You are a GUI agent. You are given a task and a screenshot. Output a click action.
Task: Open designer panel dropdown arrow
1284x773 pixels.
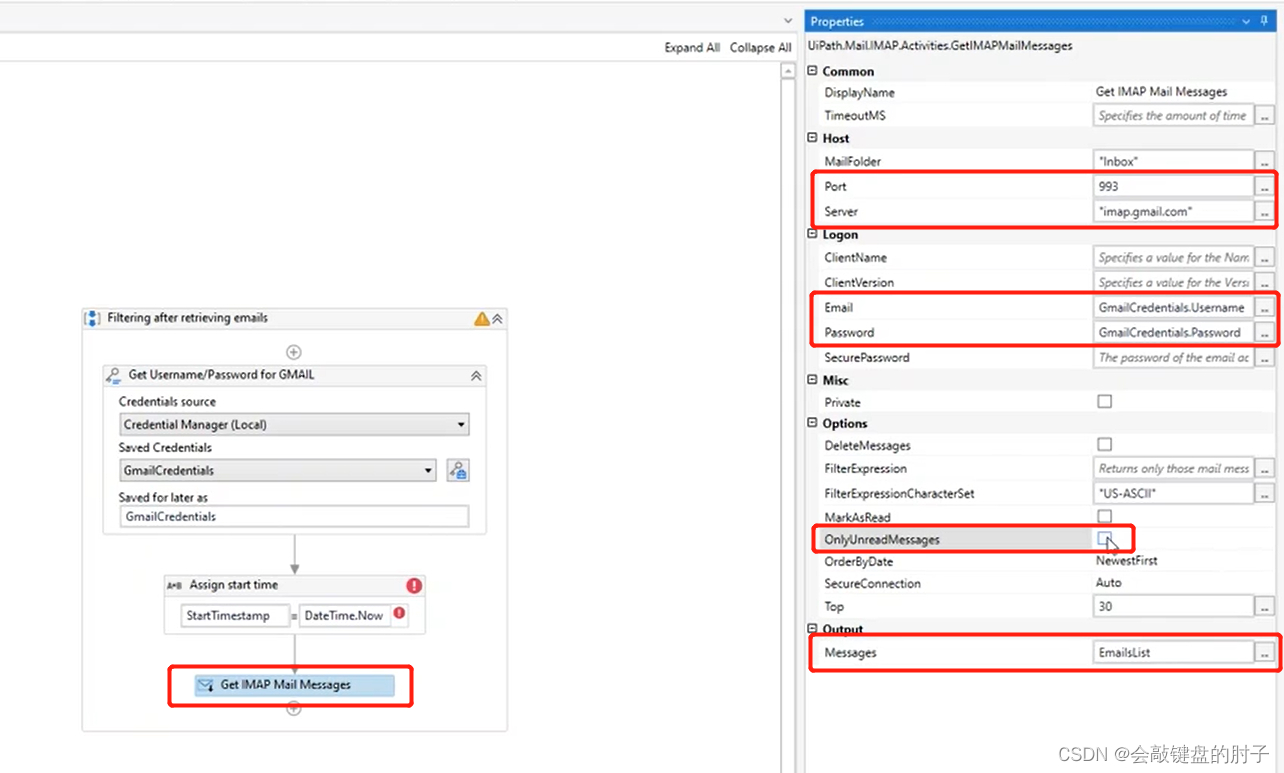pyautogui.click(x=788, y=21)
